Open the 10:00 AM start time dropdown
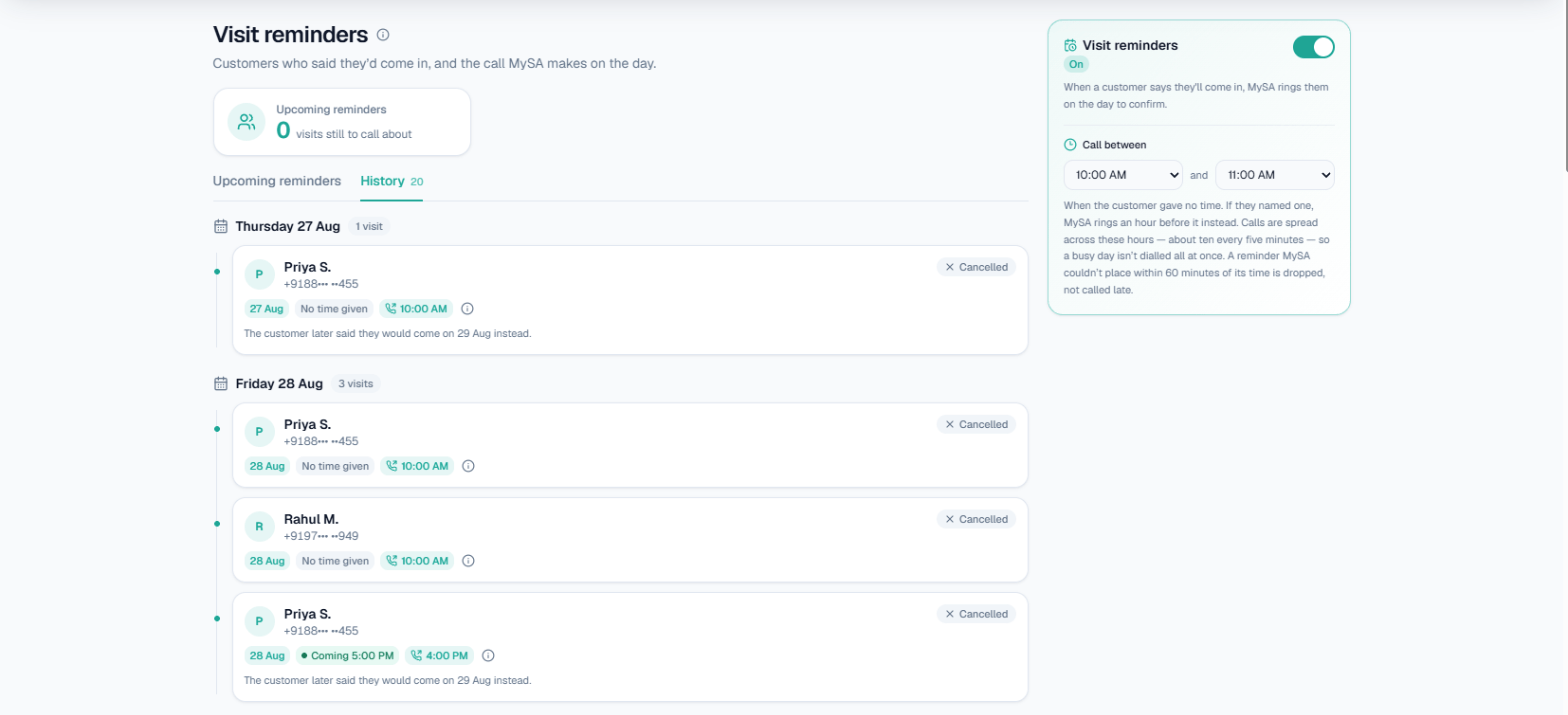 click(1123, 175)
